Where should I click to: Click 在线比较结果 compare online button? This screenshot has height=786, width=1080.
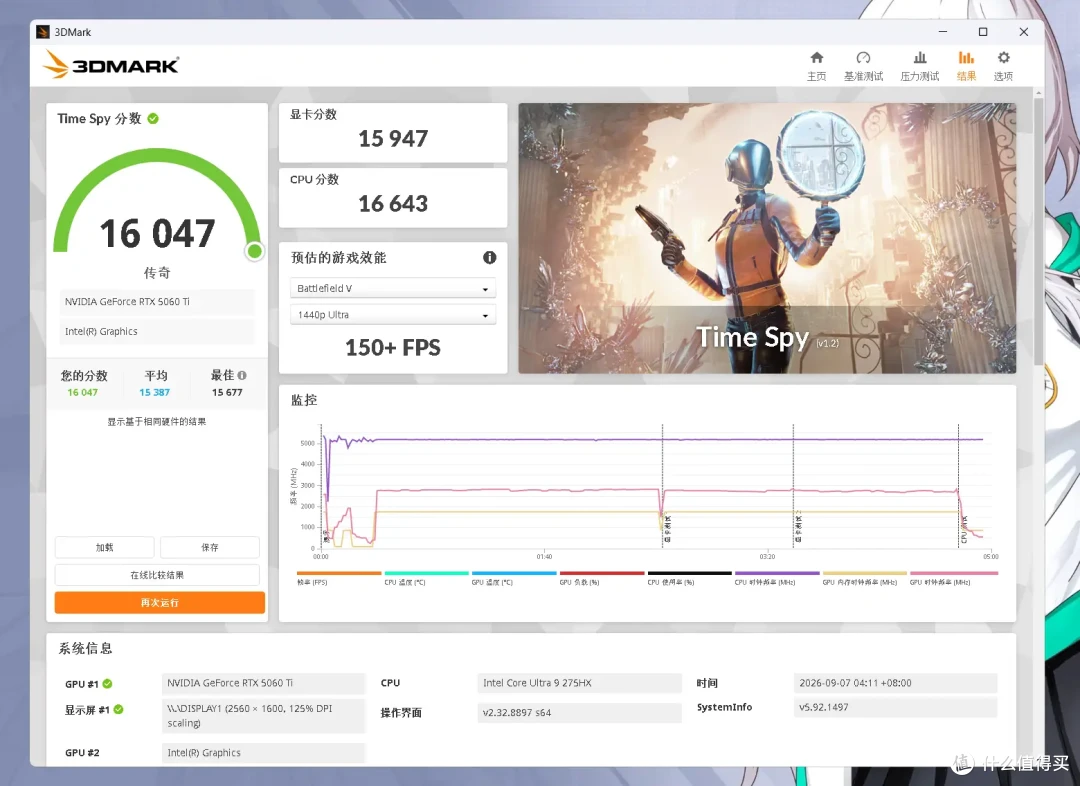point(157,575)
